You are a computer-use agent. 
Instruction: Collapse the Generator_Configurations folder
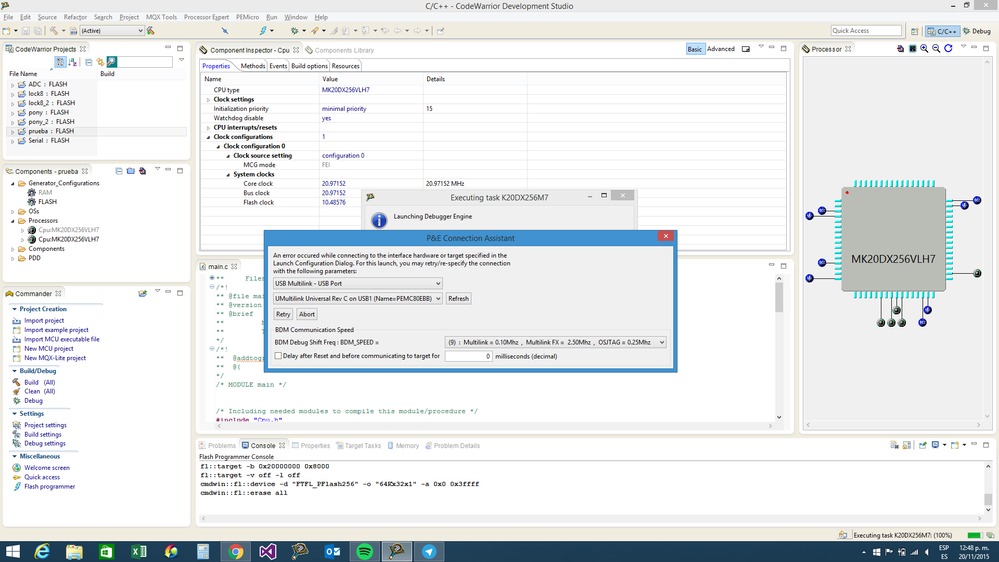point(13,184)
